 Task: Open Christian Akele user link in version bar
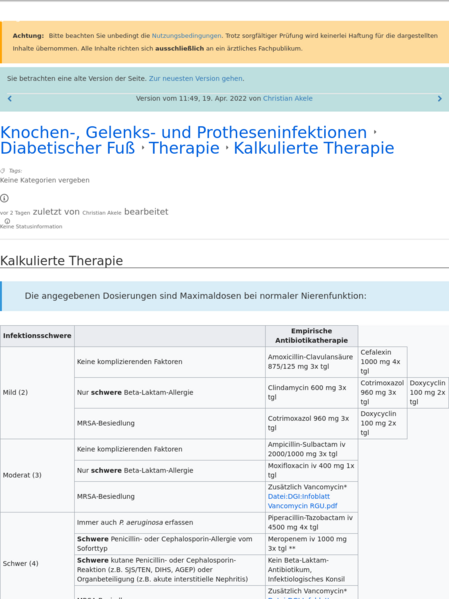pos(288,98)
